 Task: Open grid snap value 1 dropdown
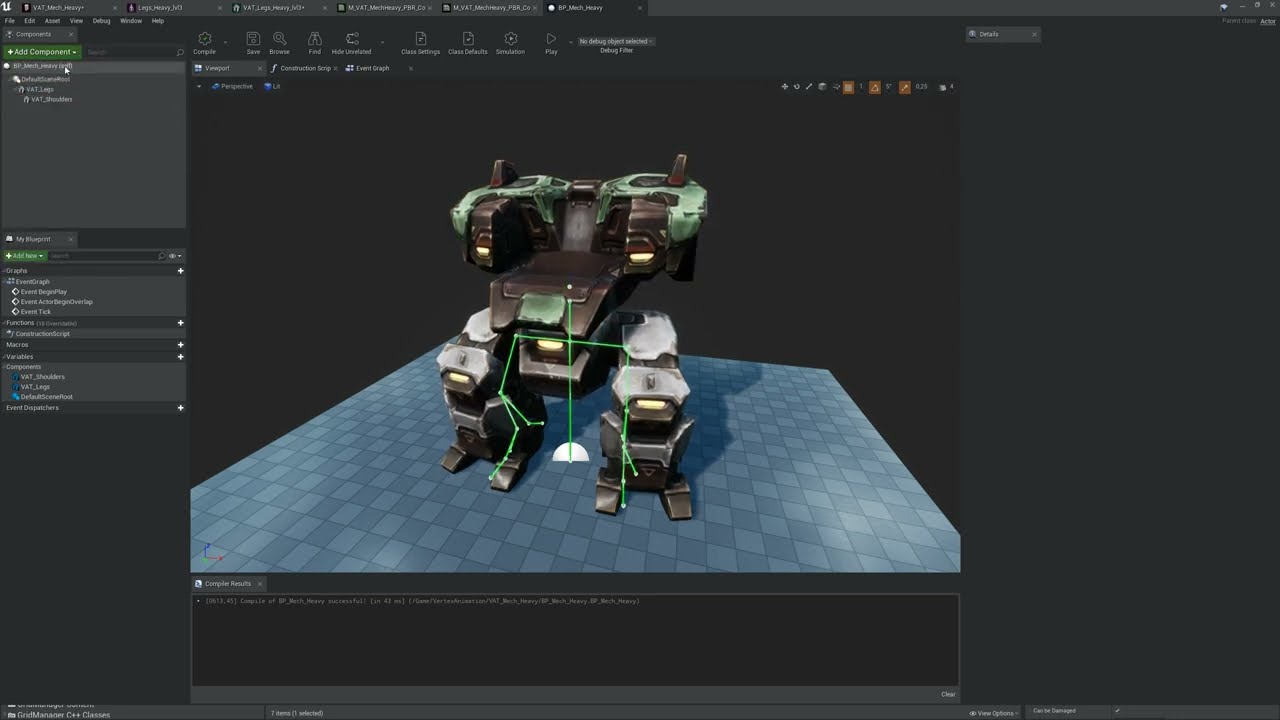[860, 87]
